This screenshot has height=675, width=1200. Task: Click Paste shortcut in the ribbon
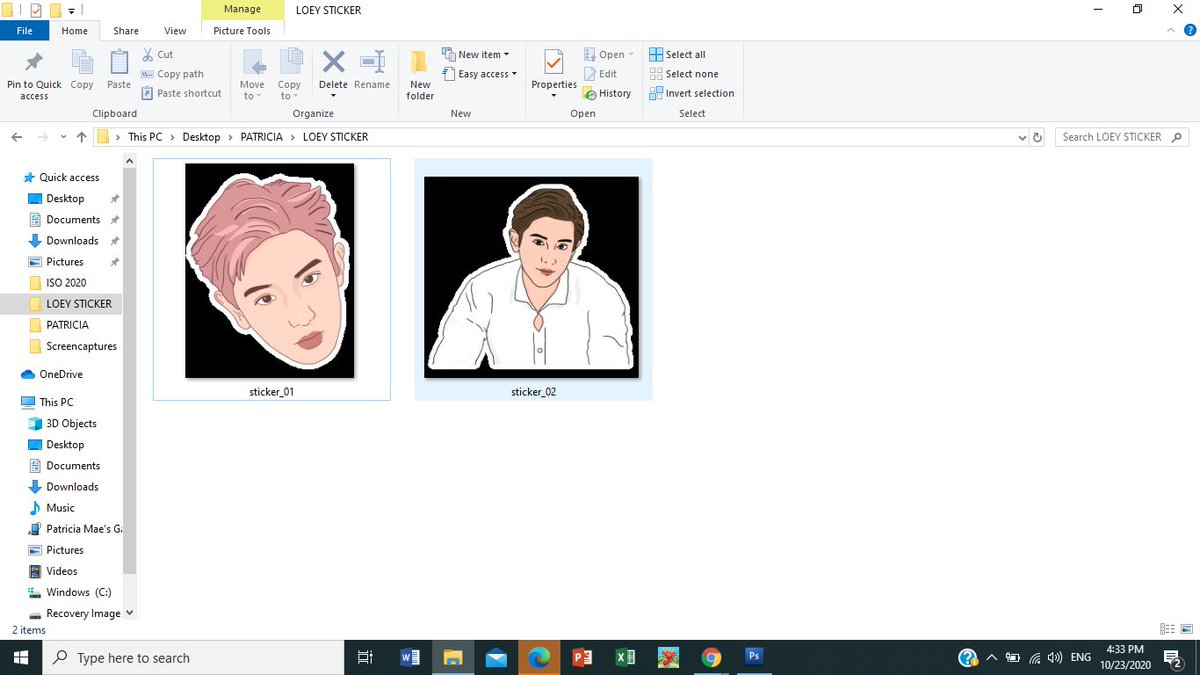point(181,93)
